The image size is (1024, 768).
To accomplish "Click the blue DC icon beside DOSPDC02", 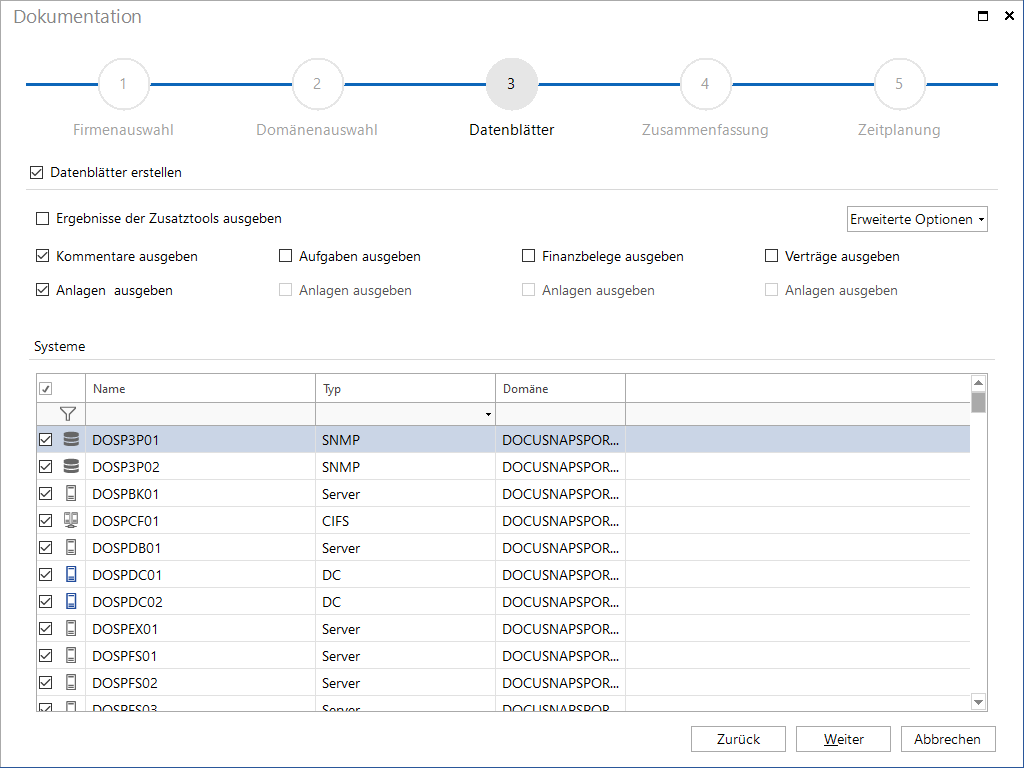I will click(71, 601).
